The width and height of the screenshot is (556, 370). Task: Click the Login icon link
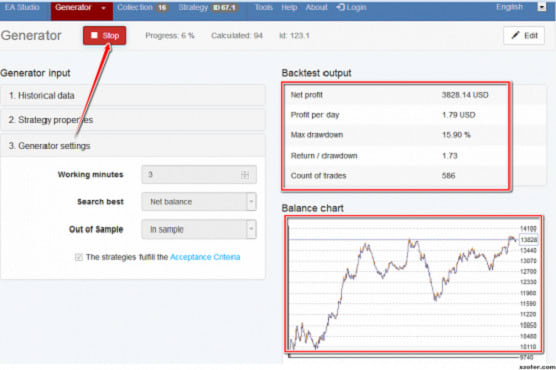coord(351,7)
